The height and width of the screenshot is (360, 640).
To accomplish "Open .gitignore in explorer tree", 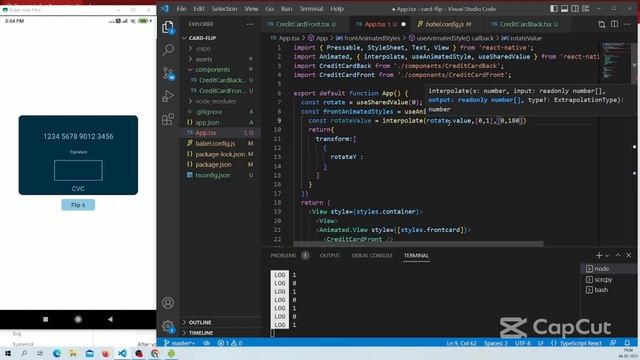I will (220, 112).
